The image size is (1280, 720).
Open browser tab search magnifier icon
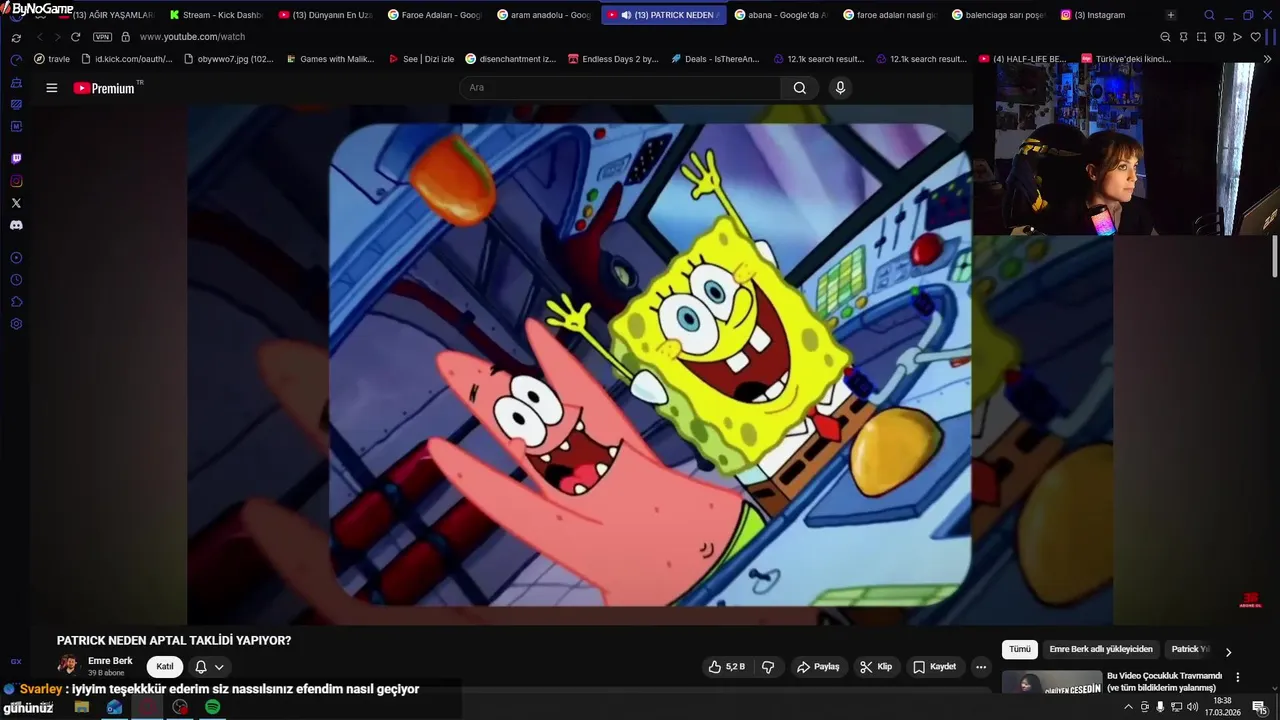pos(1209,15)
